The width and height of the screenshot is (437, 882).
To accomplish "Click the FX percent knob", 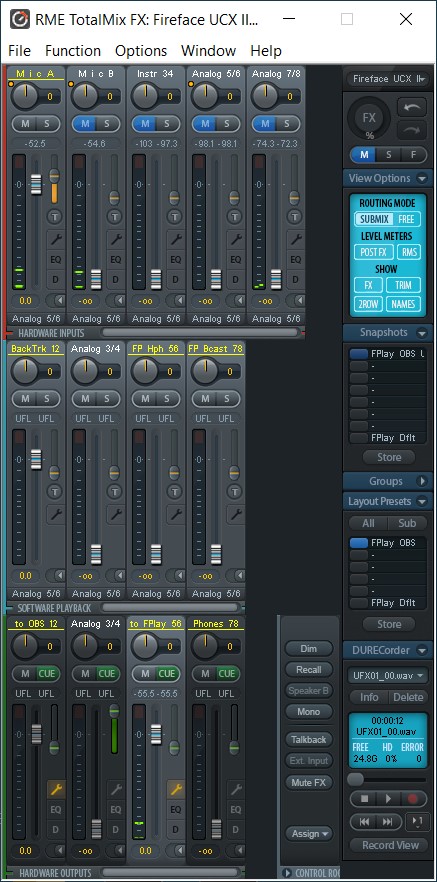I will pyautogui.click(x=368, y=118).
